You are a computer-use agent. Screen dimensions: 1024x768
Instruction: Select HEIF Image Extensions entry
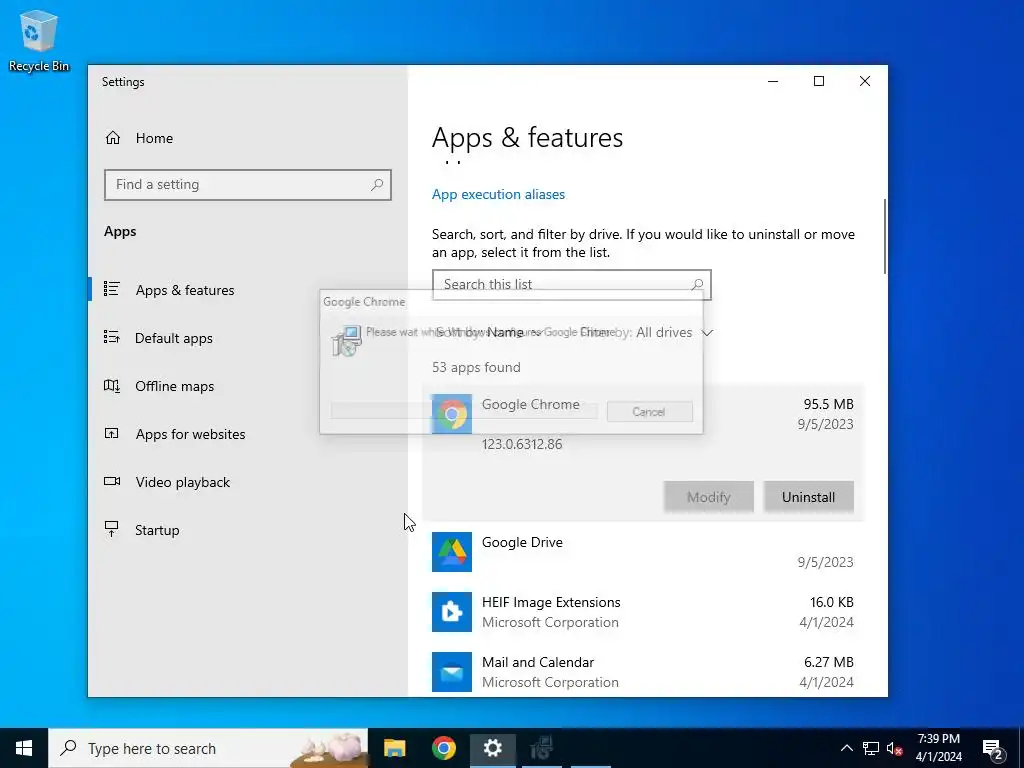[x=643, y=612]
